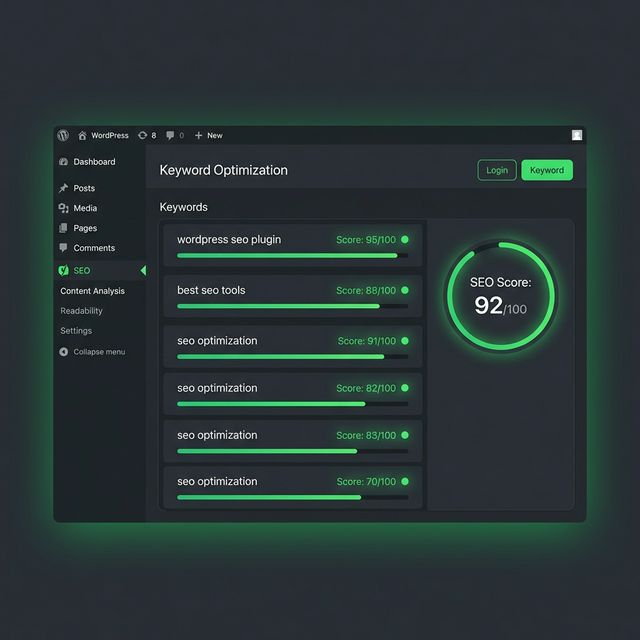The width and height of the screenshot is (640, 640).
Task: Open Readability submenu item
Action: (x=81, y=311)
